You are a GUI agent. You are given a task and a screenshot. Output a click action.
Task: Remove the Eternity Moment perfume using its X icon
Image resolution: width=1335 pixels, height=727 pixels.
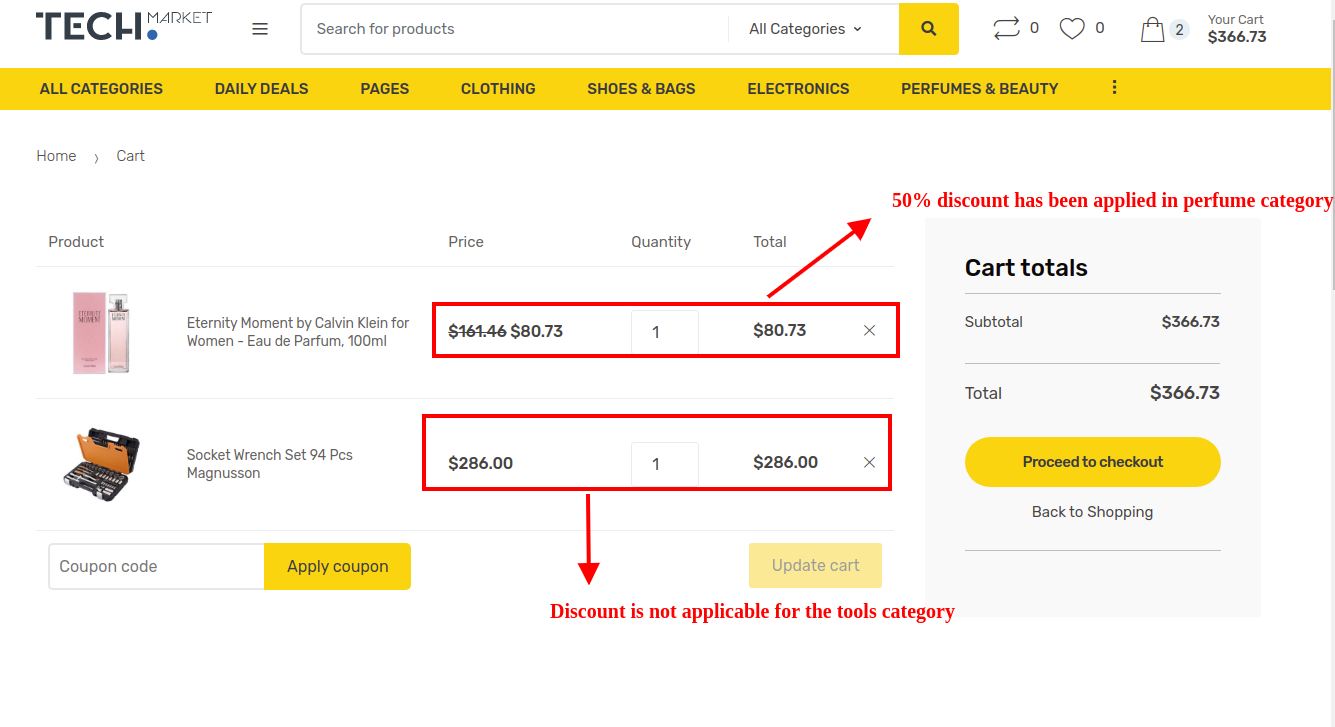pyautogui.click(x=869, y=329)
